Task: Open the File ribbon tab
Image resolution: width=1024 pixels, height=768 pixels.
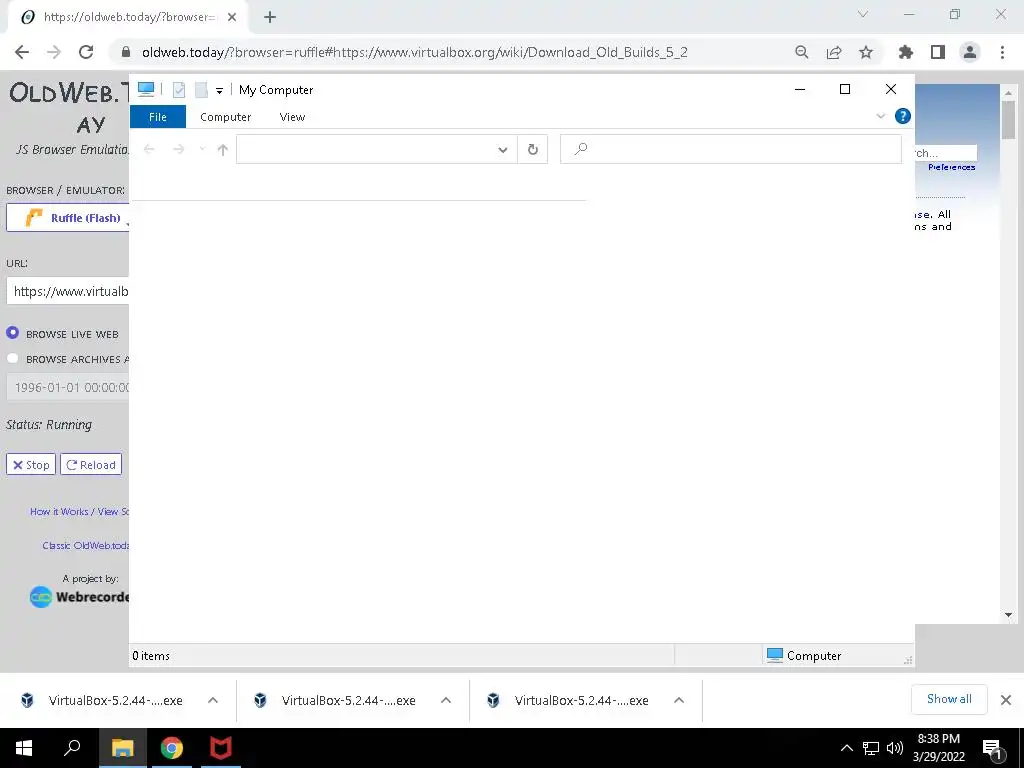Action: (x=158, y=117)
